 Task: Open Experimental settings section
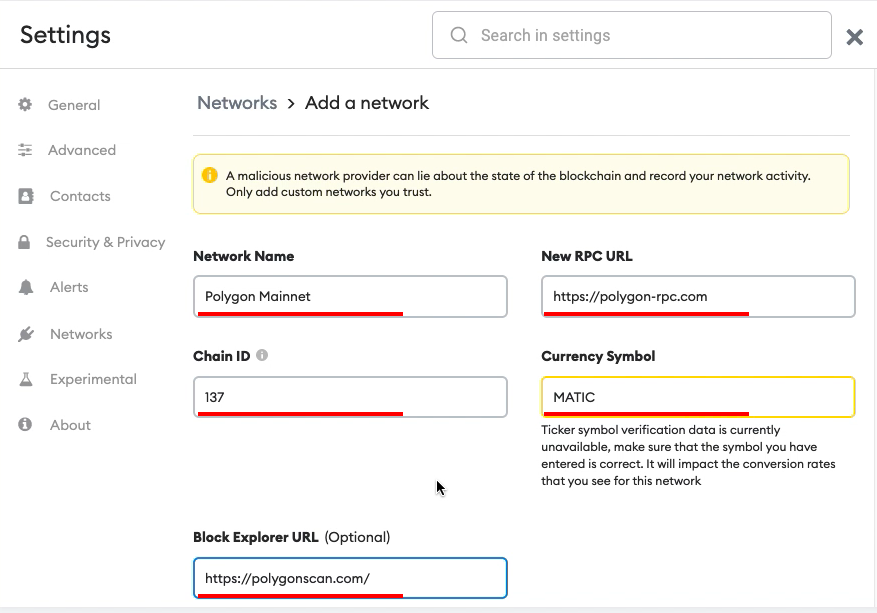pos(93,379)
